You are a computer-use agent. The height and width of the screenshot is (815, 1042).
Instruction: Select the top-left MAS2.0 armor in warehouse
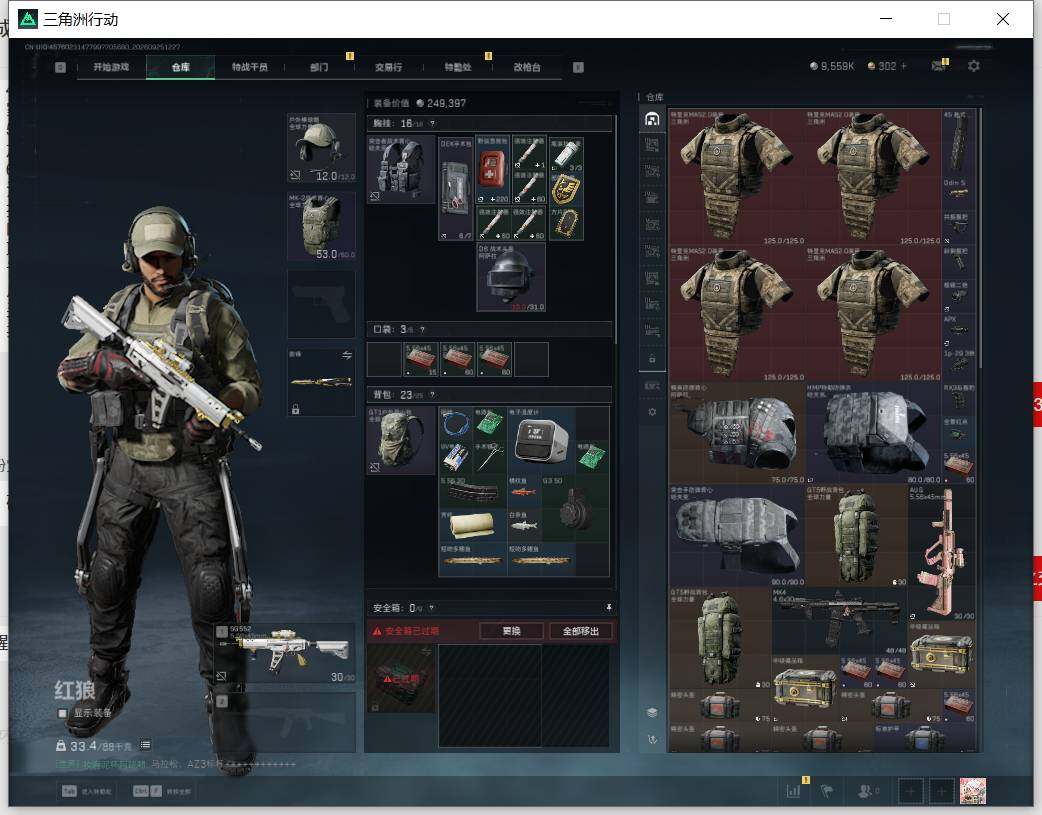click(x=737, y=177)
